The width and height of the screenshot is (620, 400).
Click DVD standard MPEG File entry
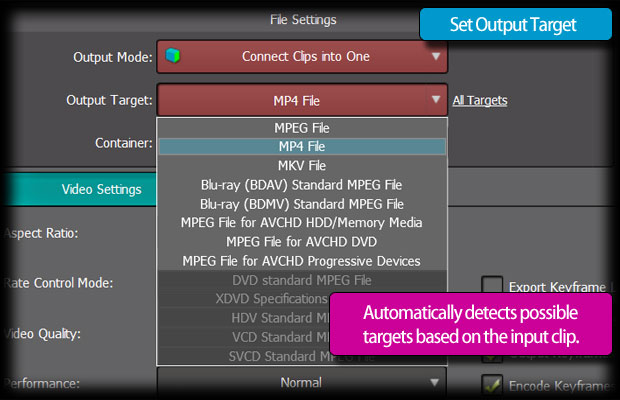[x=302, y=280]
